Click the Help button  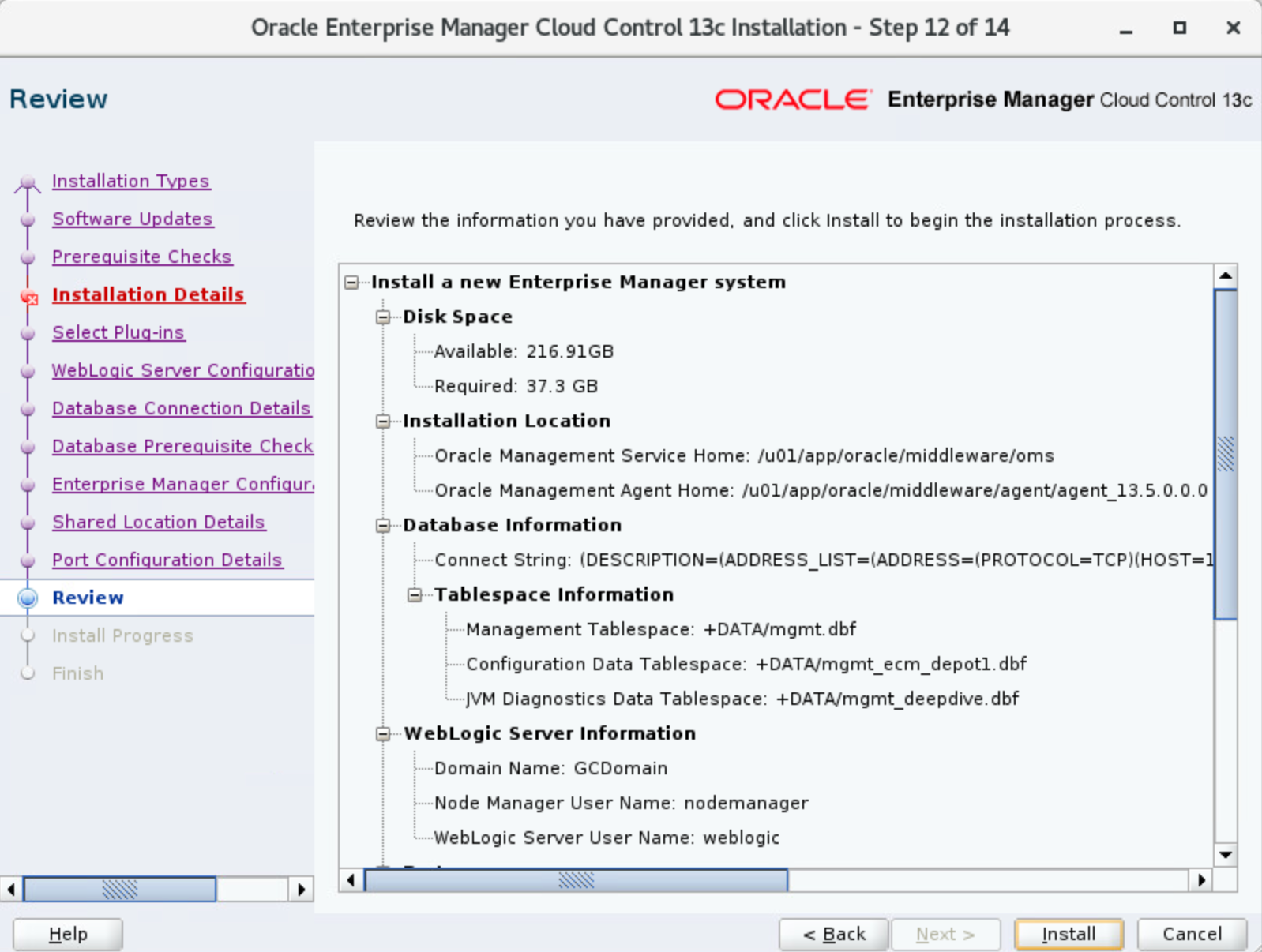[x=68, y=935]
